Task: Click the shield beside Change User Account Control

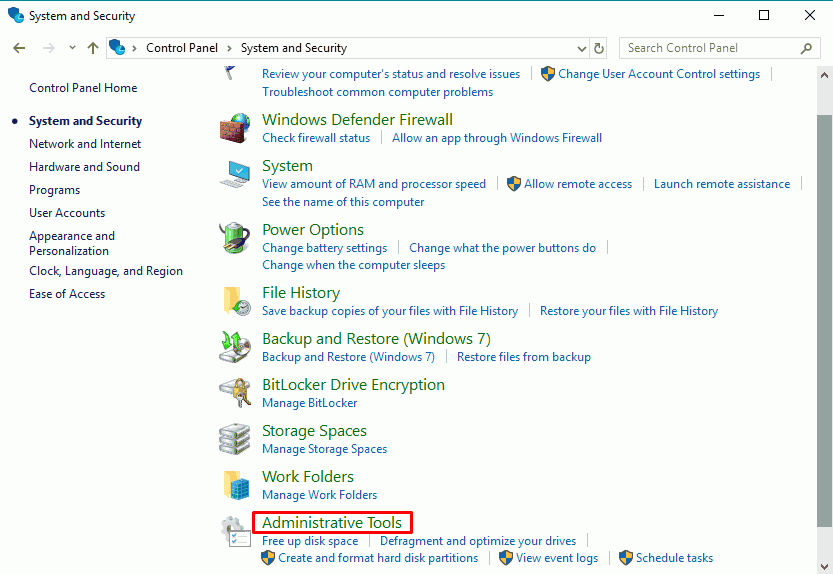Action: [548, 74]
